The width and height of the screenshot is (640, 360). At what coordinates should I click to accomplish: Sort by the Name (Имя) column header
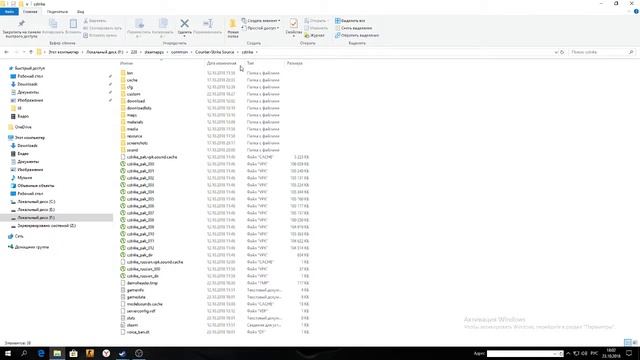(127, 63)
